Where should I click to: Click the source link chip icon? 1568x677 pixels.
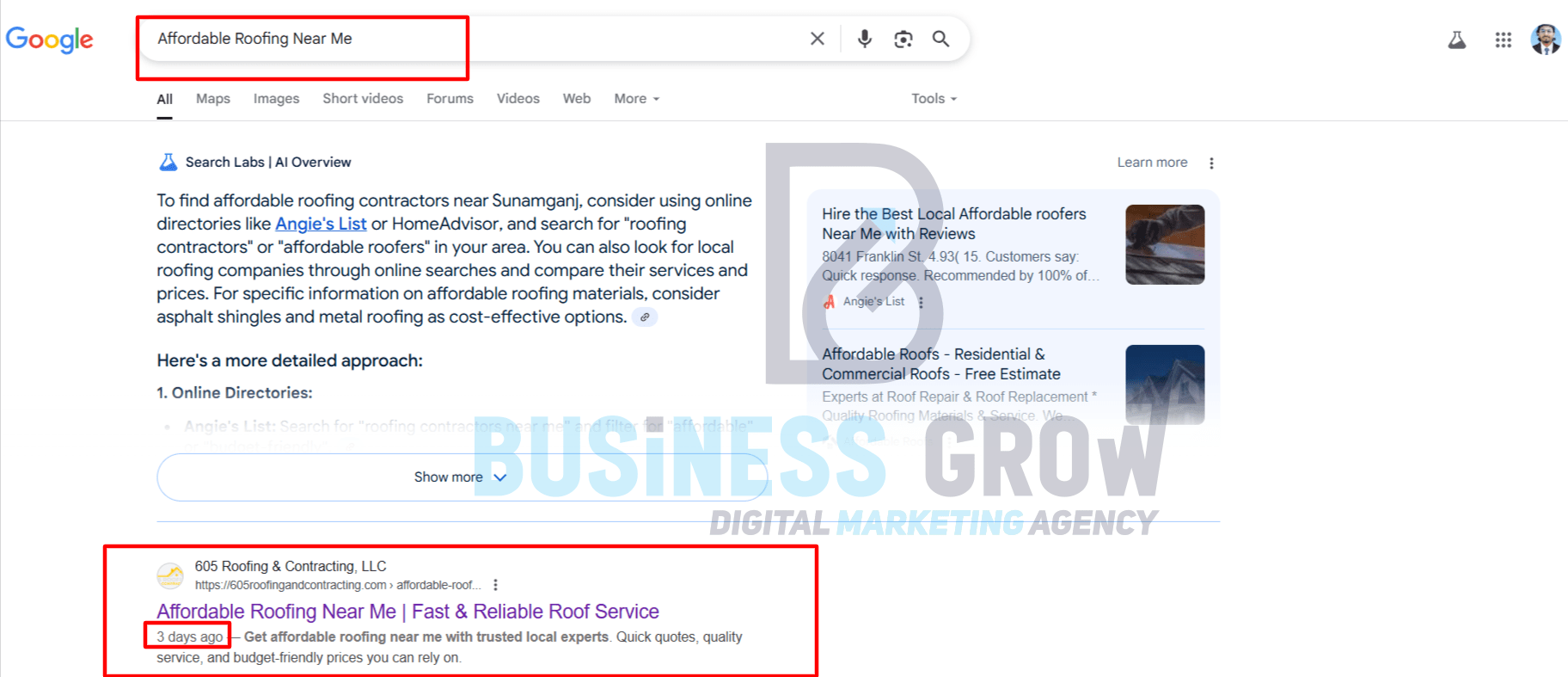(x=645, y=317)
